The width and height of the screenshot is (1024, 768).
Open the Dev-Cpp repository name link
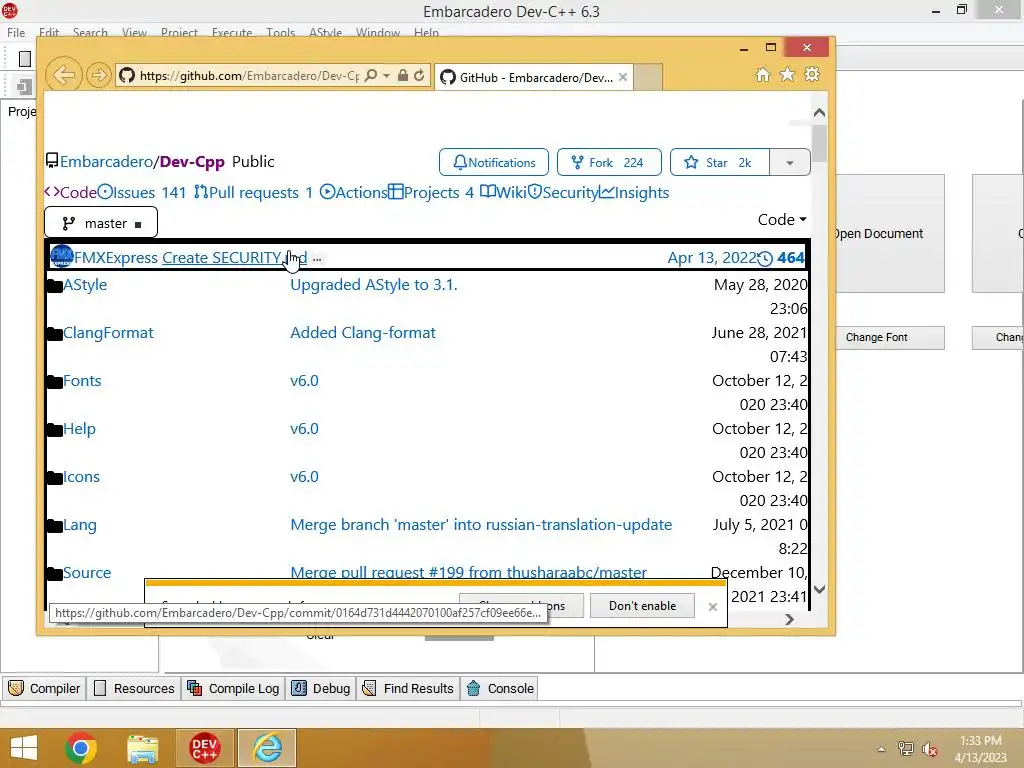(x=192, y=161)
